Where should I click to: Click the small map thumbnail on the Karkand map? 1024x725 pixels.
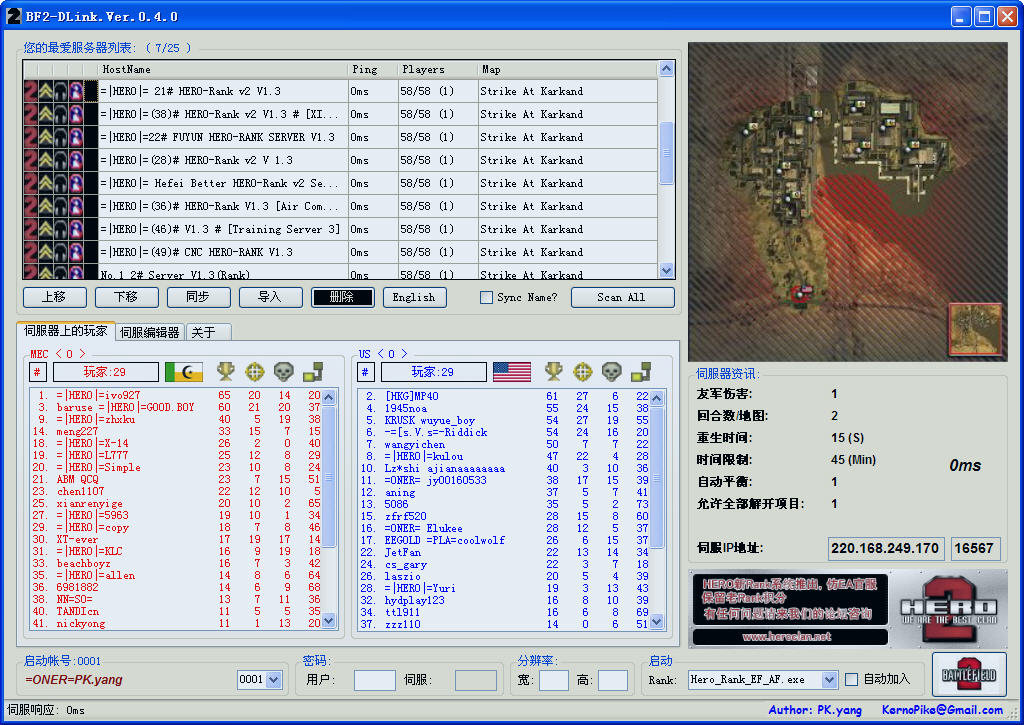click(975, 329)
